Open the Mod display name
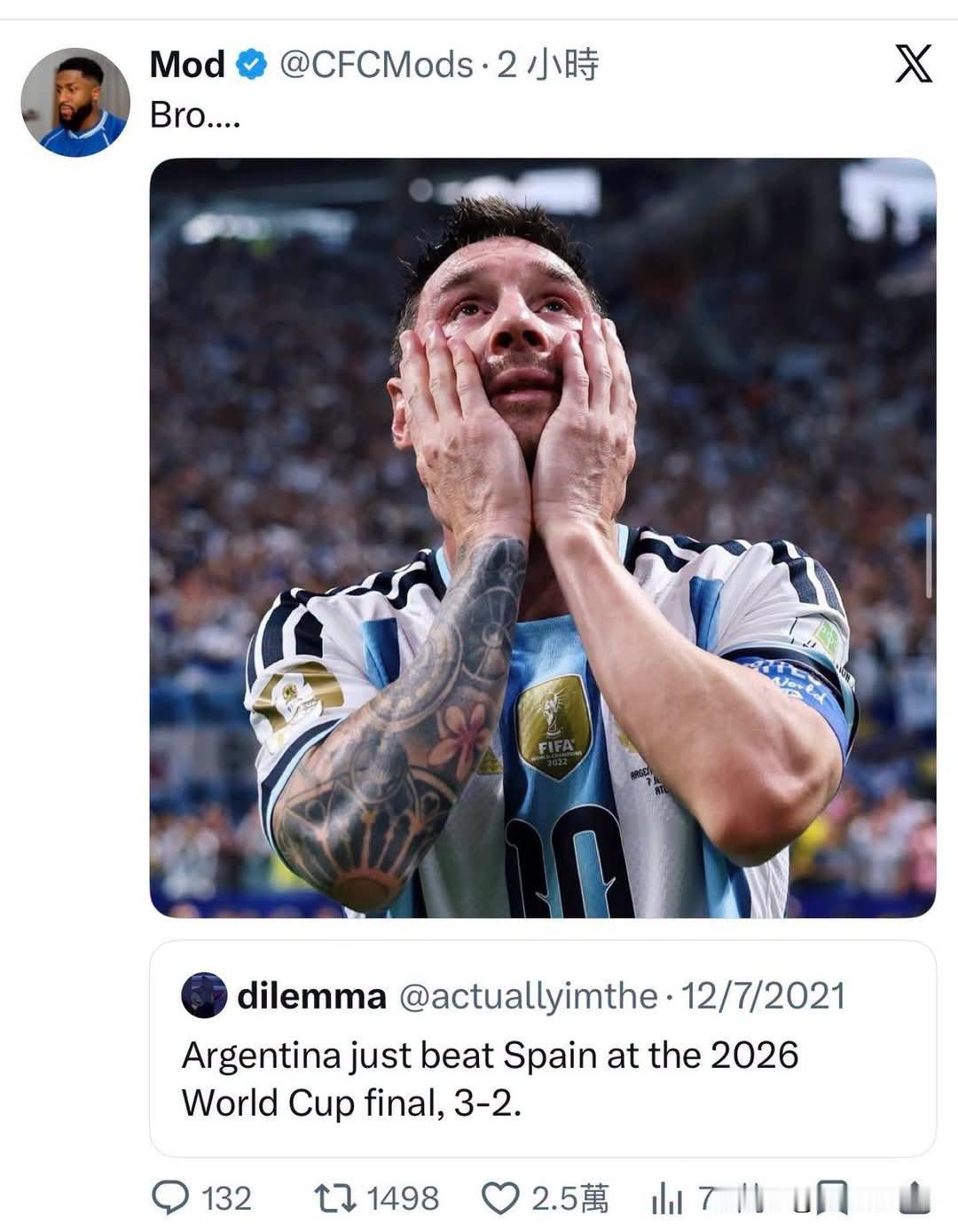The width and height of the screenshot is (958, 1232). pyautogui.click(x=187, y=65)
